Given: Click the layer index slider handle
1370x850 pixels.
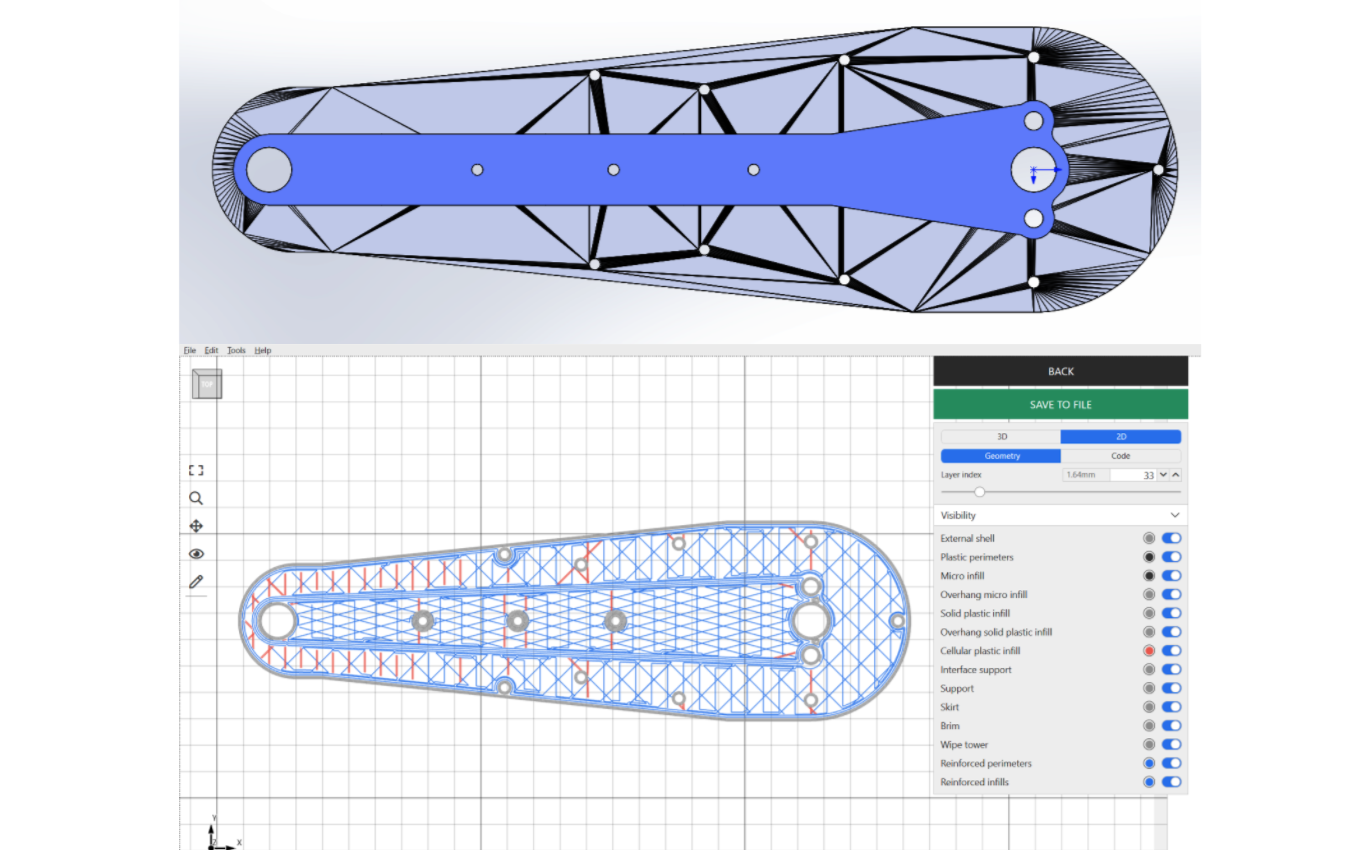Looking at the screenshot, I should pos(979,492).
